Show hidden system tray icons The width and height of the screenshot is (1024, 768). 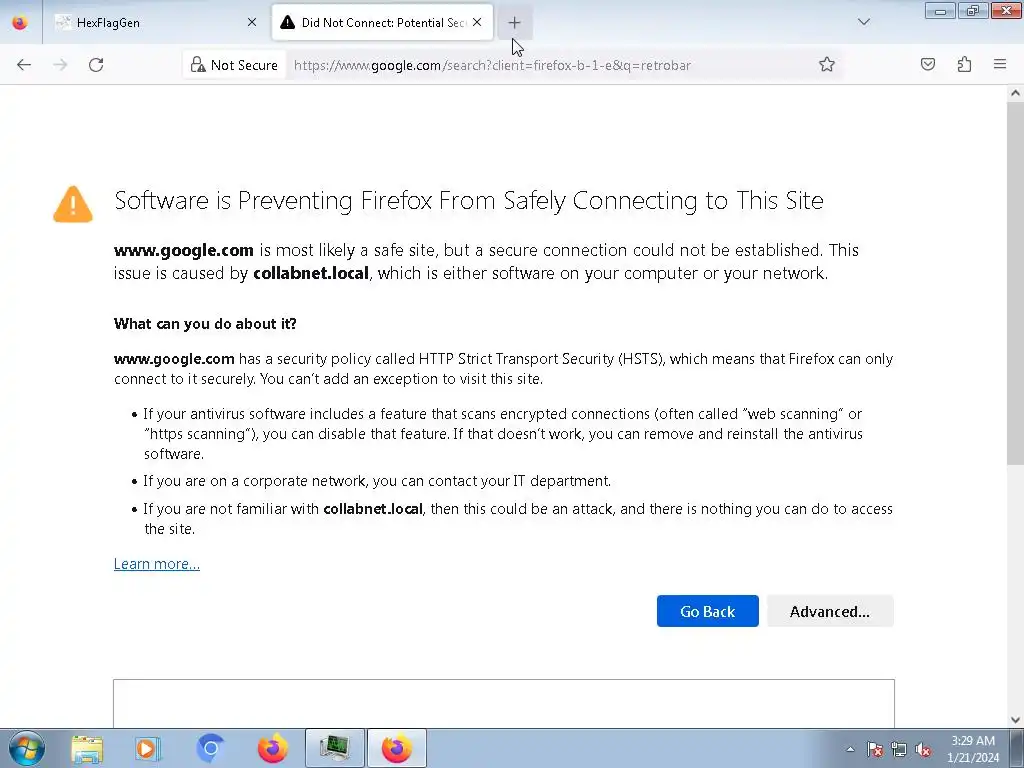tap(850, 749)
